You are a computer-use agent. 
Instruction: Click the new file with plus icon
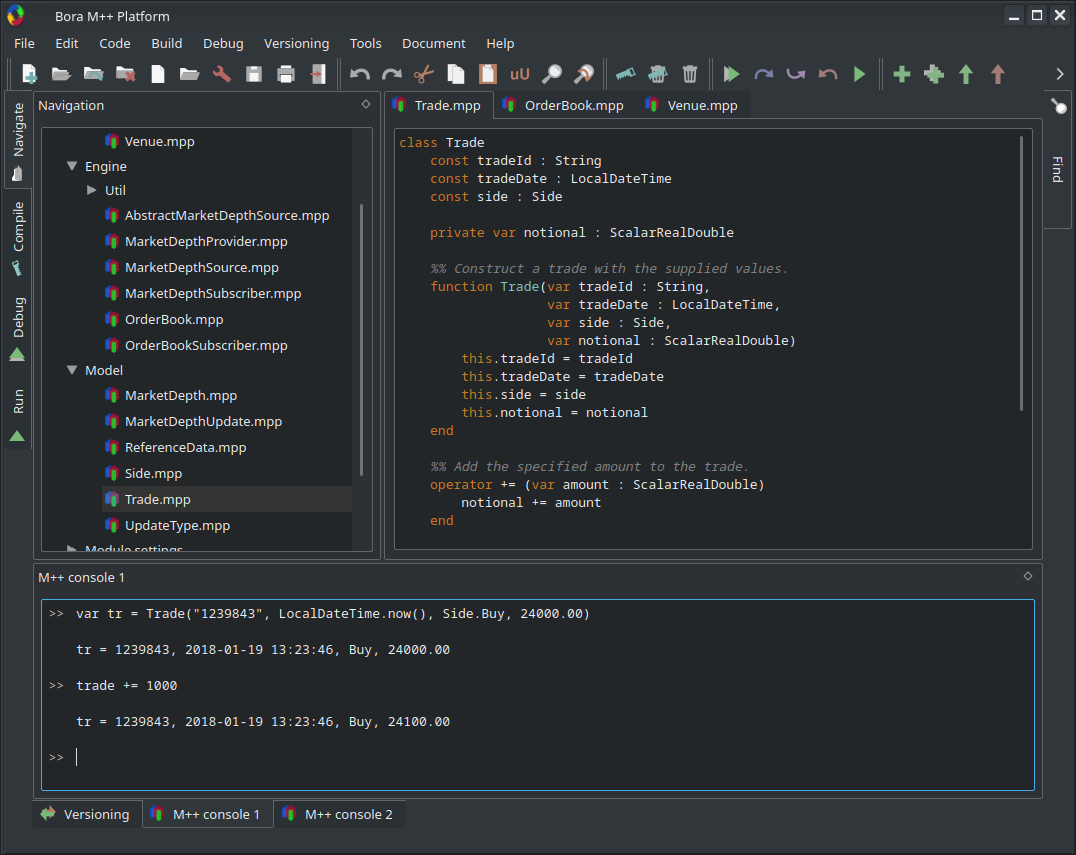[x=29, y=74]
